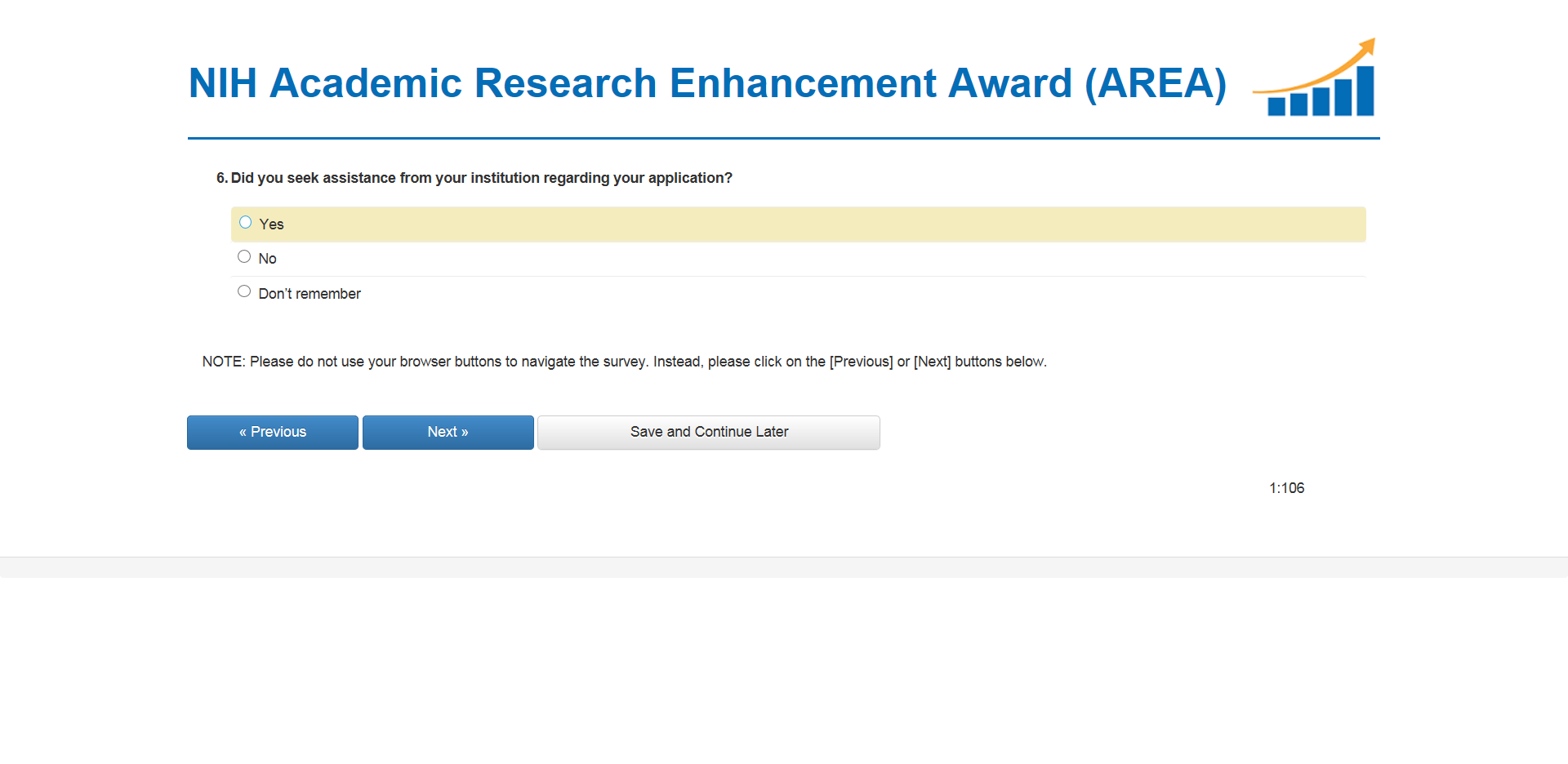Click the navigation NOTE text
This screenshot has height=764, width=1568.
tap(624, 362)
